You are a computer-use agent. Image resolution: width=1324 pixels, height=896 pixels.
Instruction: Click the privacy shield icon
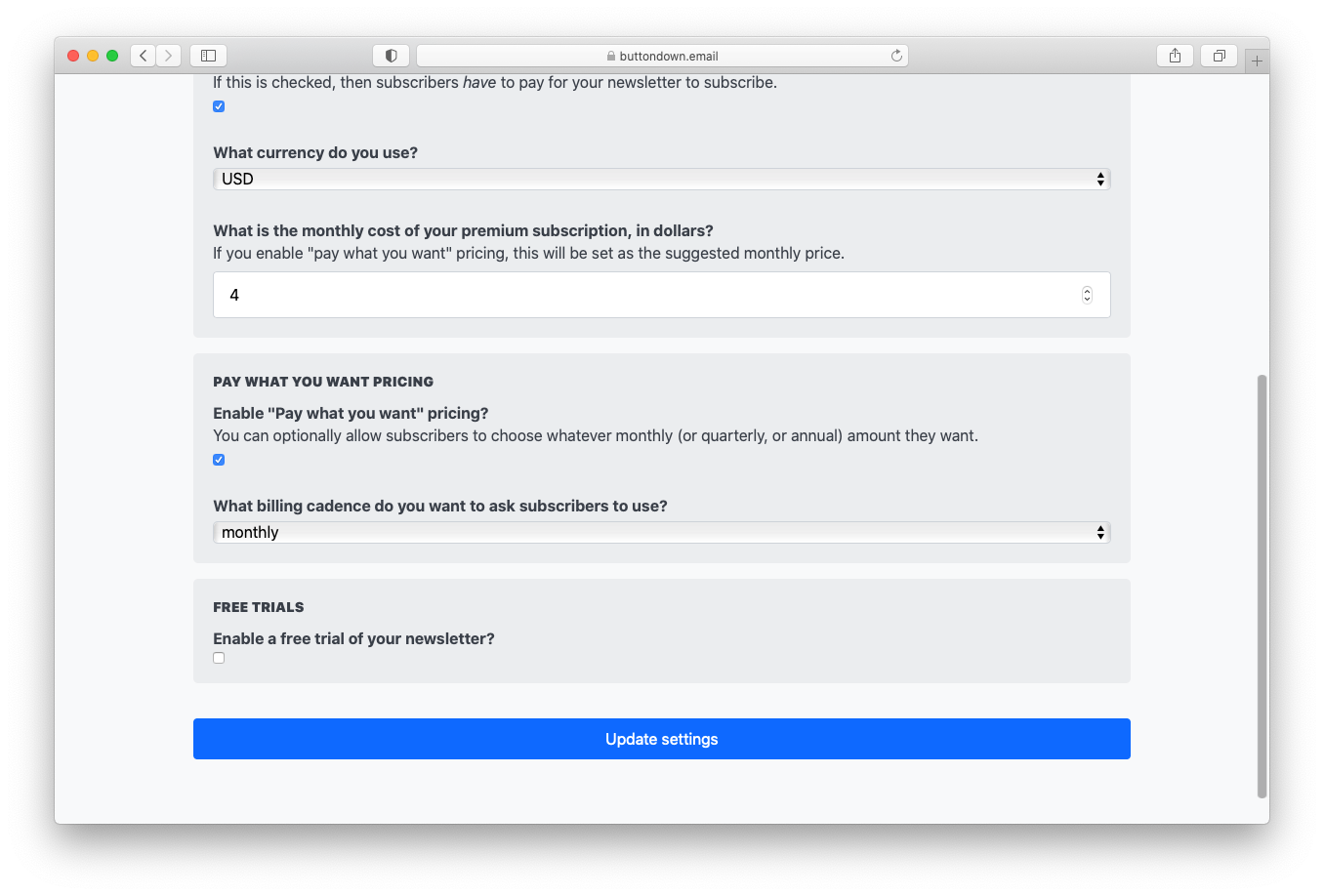point(391,56)
